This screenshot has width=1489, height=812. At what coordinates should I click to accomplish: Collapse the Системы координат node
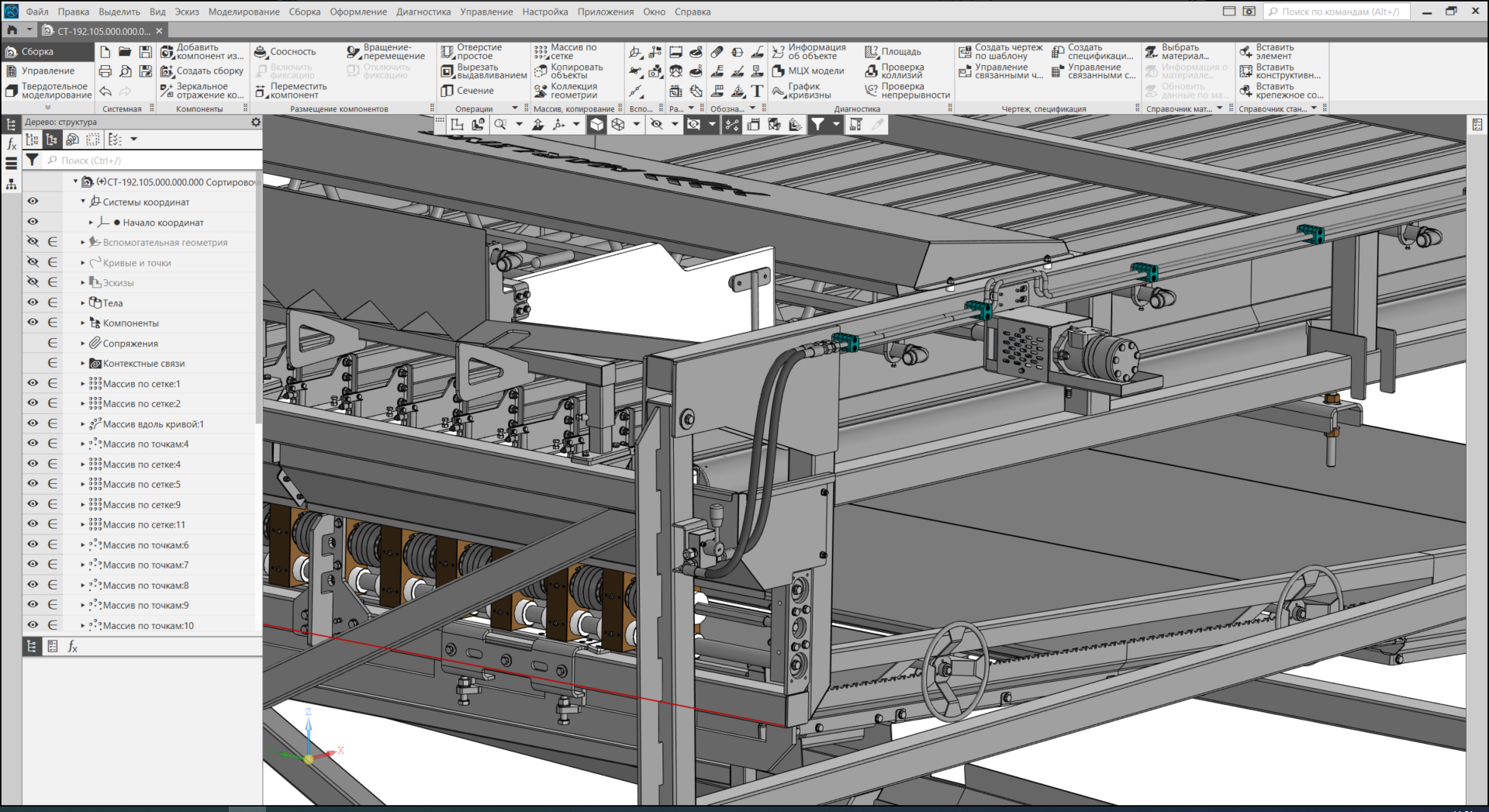(x=83, y=202)
